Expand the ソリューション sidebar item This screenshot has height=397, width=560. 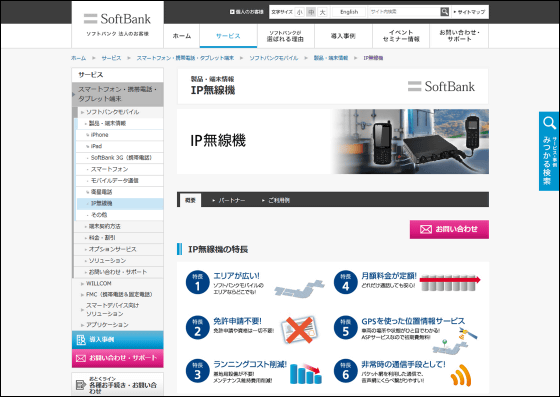pyautogui.click(x=119, y=261)
